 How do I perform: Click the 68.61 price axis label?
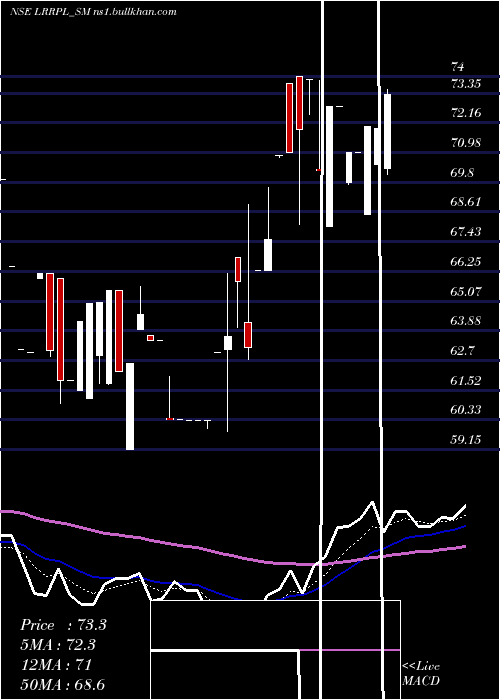[466, 202]
